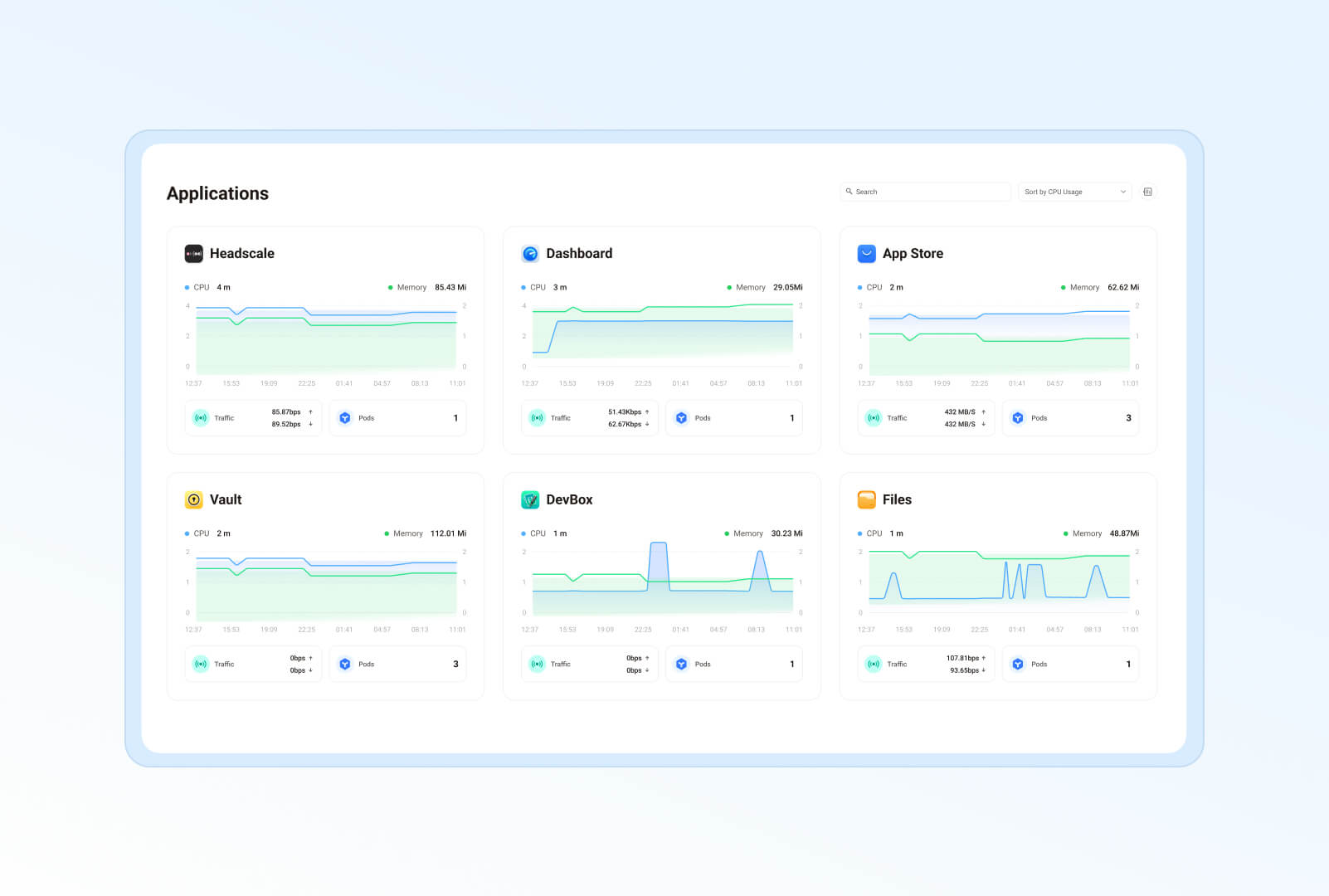
Task: Click the DevBox app icon
Action: click(x=530, y=499)
